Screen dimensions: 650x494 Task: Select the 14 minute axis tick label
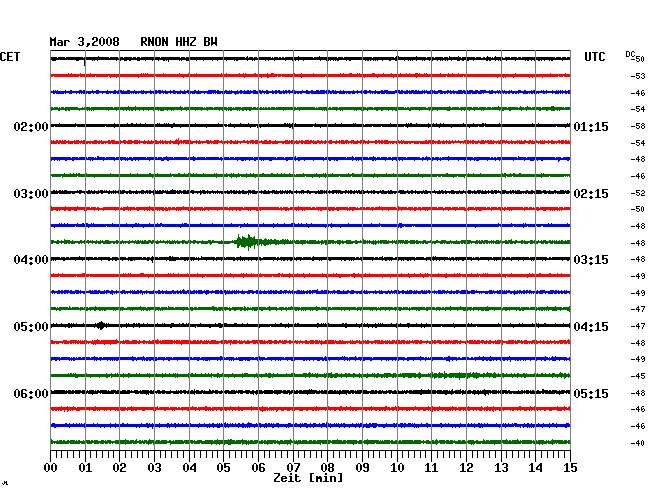tap(535, 467)
